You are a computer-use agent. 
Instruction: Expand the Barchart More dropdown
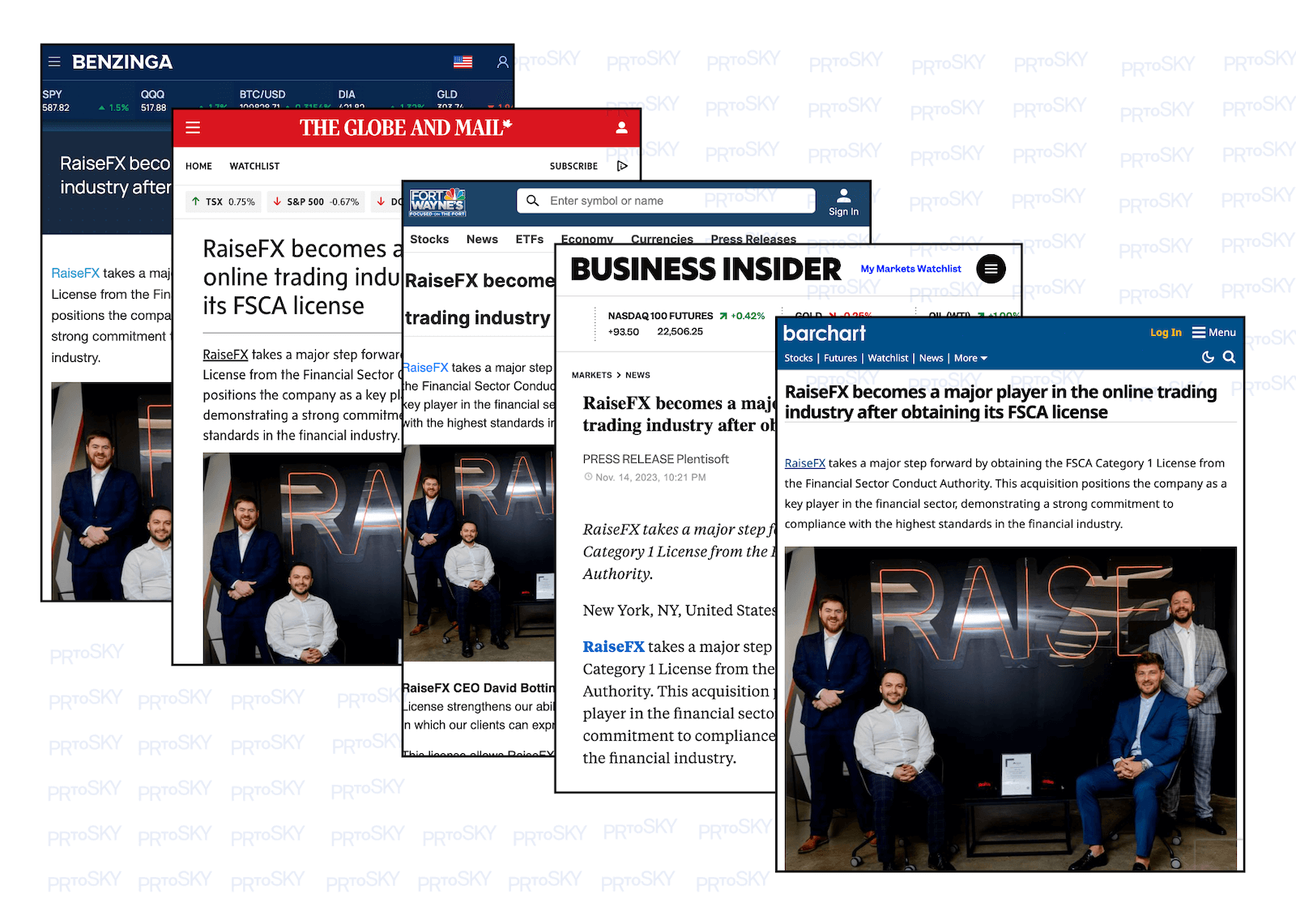pyautogui.click(x=970, y=358)
